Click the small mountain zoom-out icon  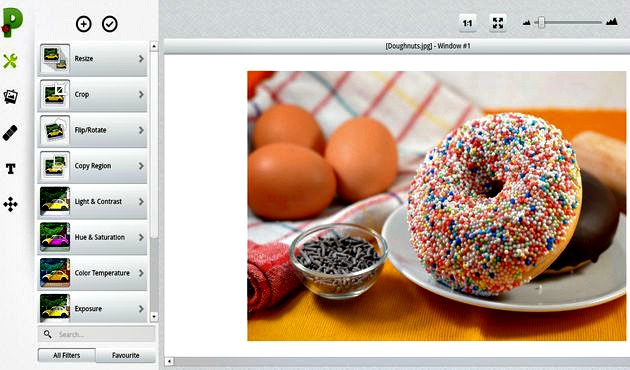526,23
